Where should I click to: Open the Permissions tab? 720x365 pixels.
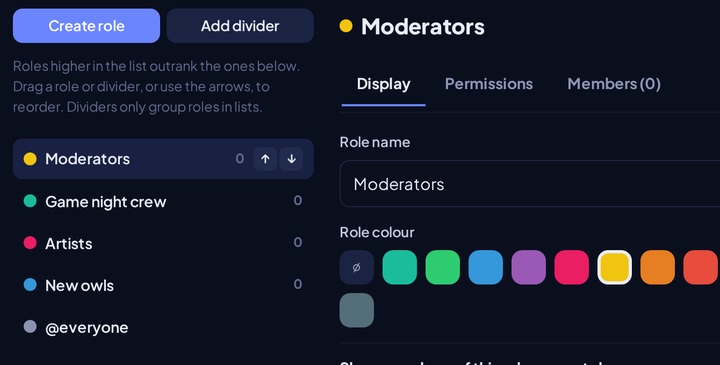click(x=489, y=84)
